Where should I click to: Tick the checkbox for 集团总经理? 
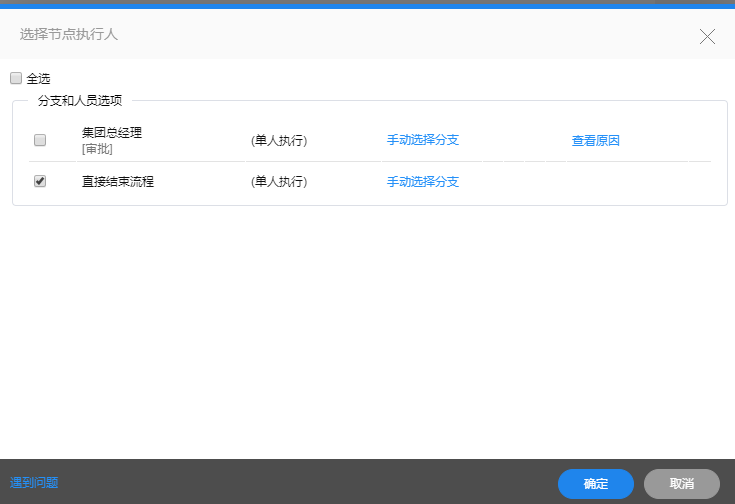click(x=40, y=140)
